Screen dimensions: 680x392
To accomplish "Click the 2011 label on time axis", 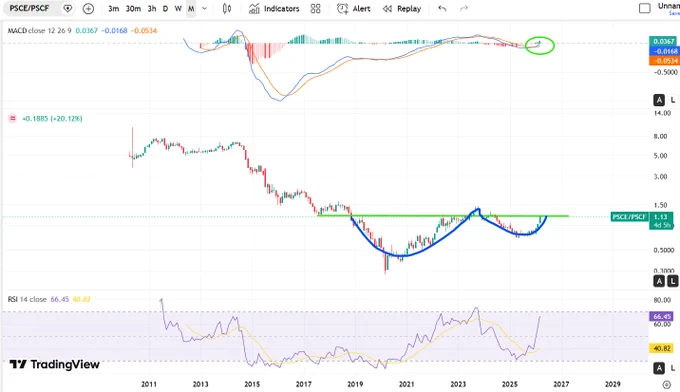I will tap(149, 384).
